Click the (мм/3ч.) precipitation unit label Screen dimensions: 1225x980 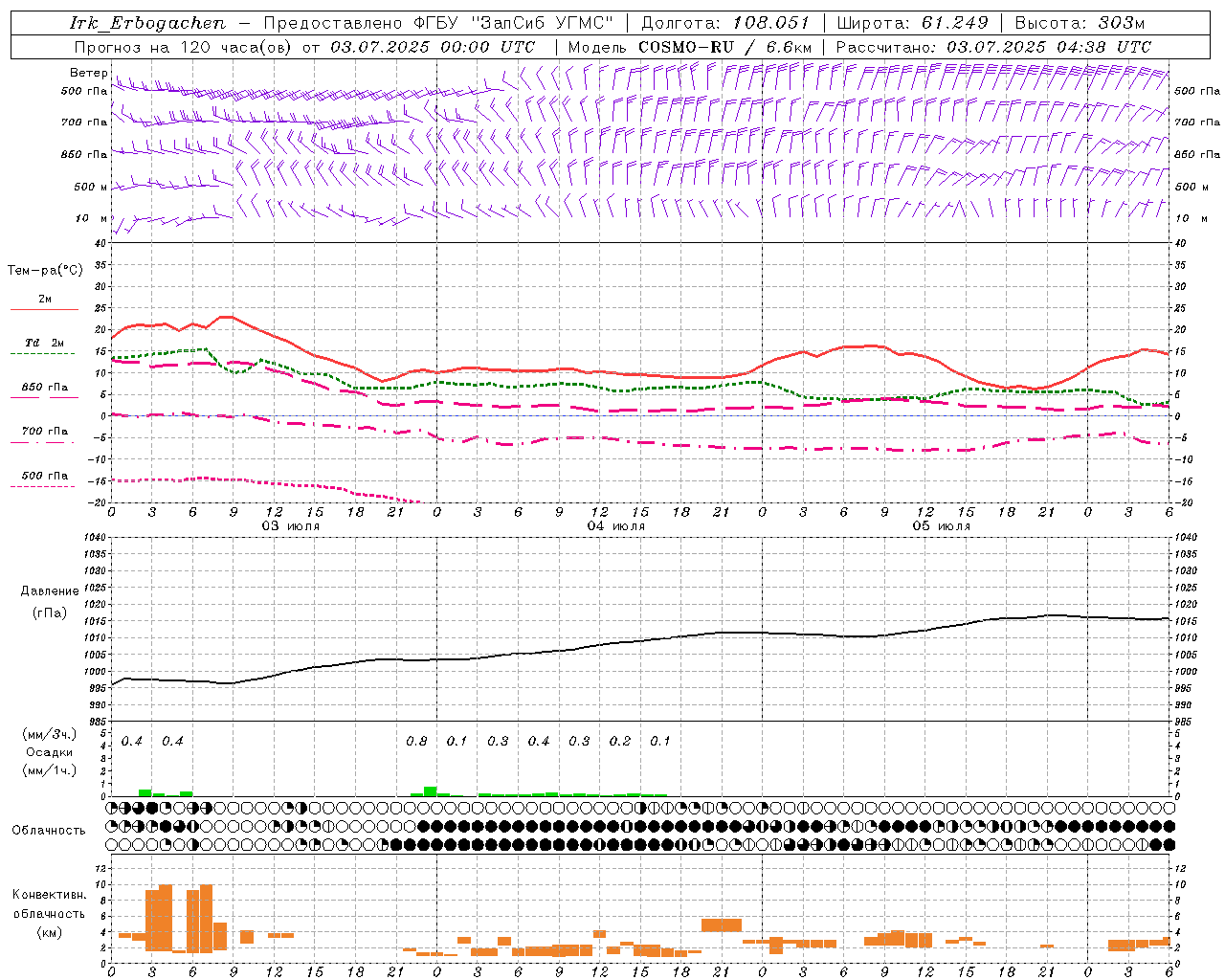(50, 735)
